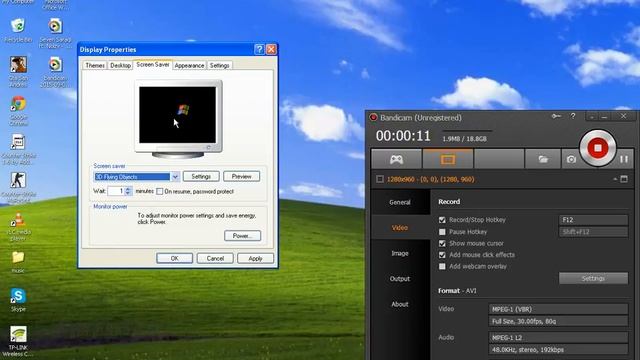Open Seven Sense desktop shortcut

pos(55,33)
